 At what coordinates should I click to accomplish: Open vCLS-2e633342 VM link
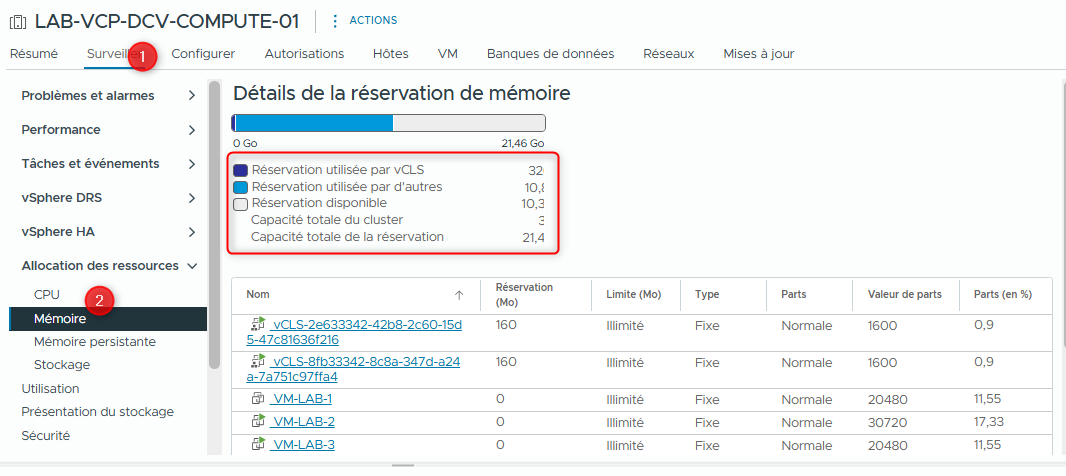coord(354,332)
